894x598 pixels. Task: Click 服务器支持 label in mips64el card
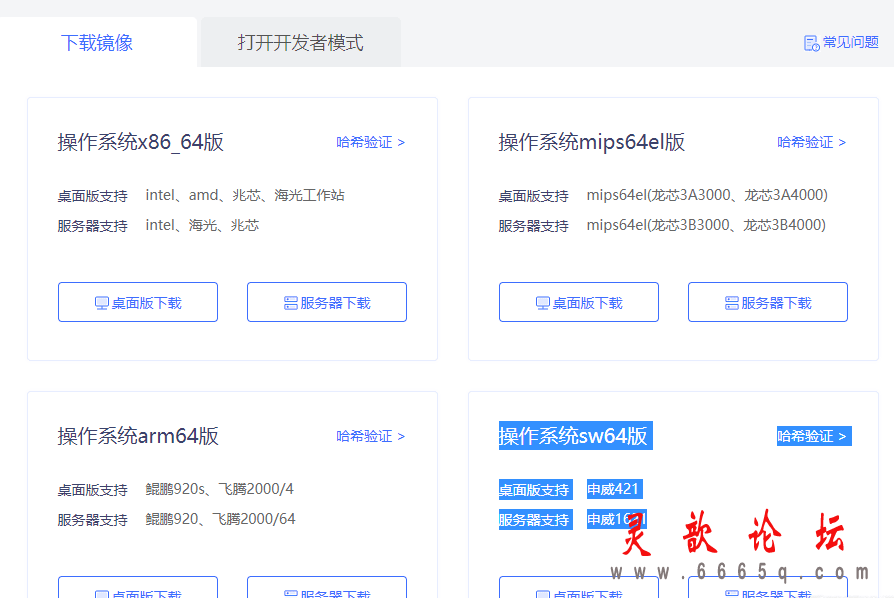(534, 226)
